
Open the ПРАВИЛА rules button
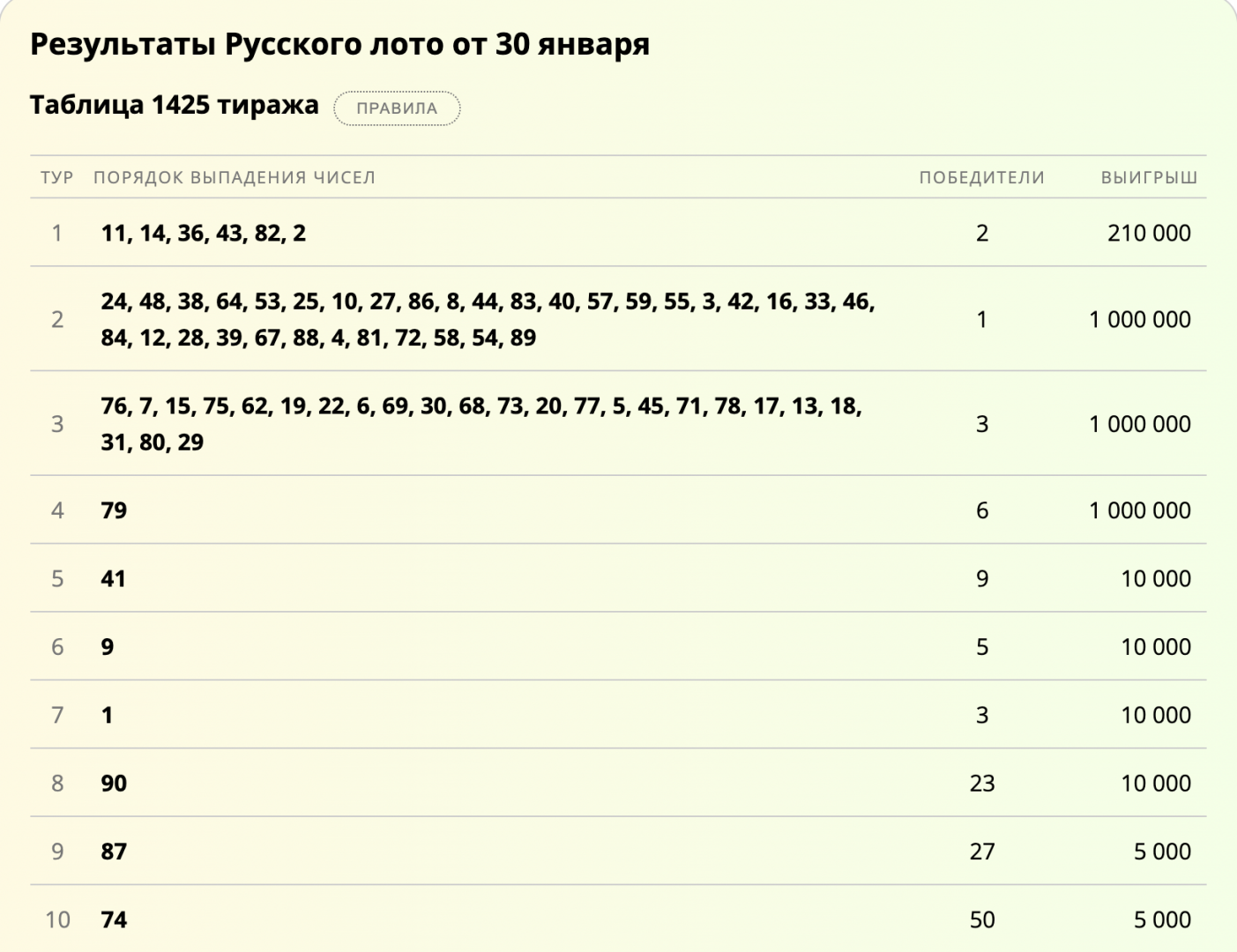point(397,108)
